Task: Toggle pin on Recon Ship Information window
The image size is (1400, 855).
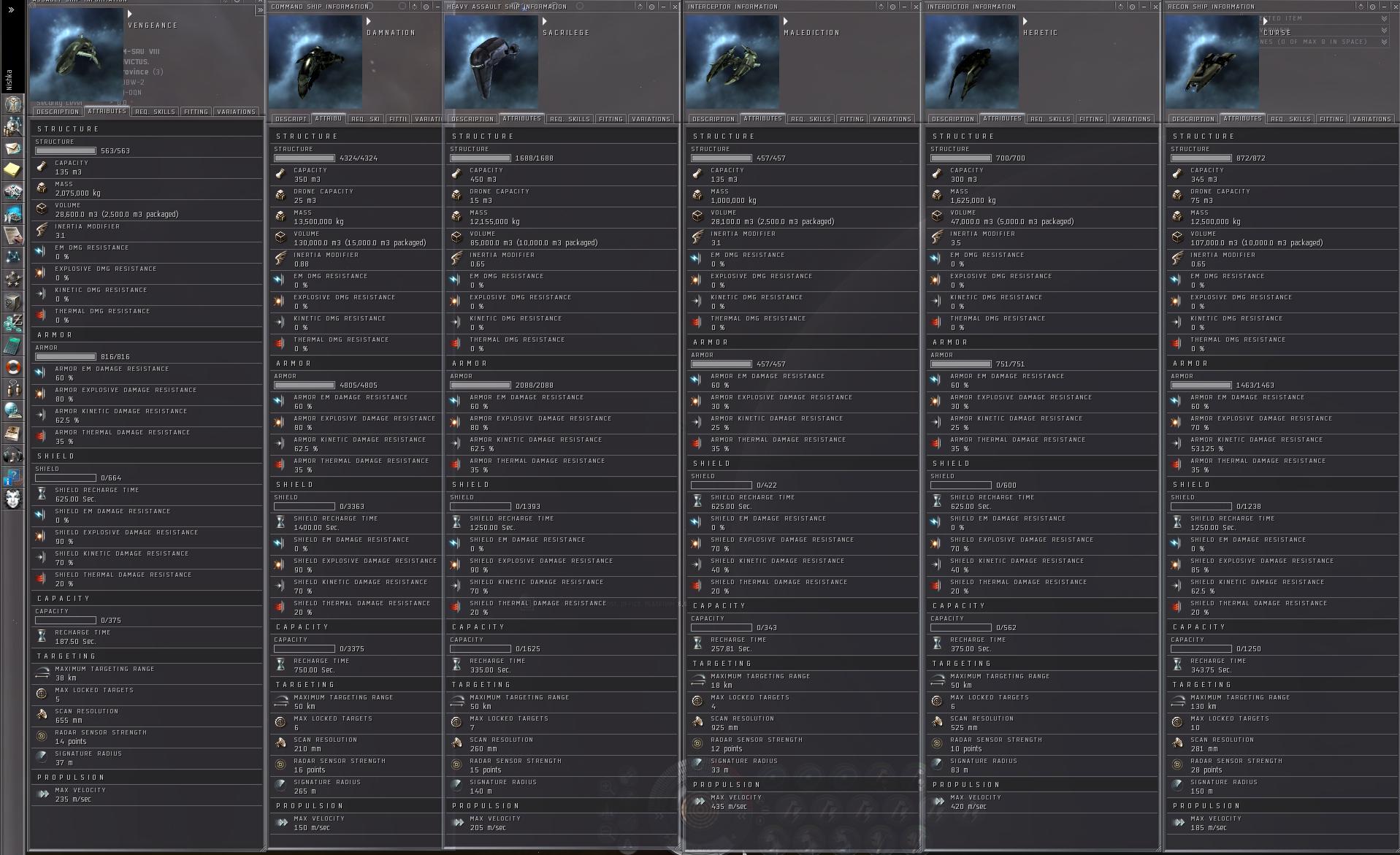Action: point(1373,7)
